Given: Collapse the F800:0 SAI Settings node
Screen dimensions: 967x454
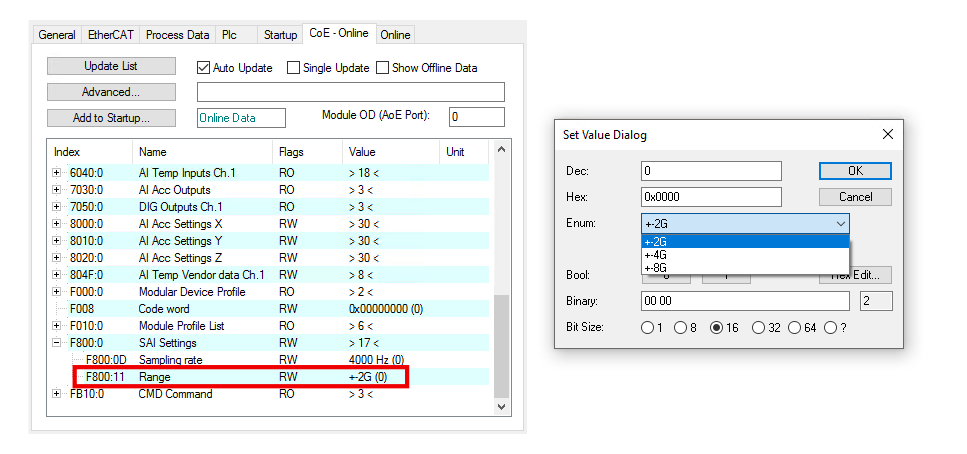Looking at the screenshot, I should (57, 343).
